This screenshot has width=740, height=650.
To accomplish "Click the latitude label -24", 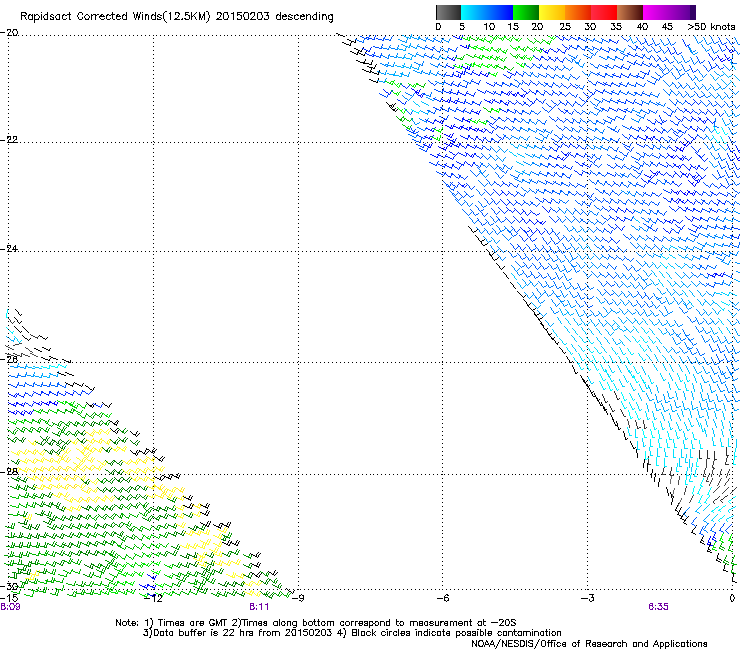I will pos(9,248).
